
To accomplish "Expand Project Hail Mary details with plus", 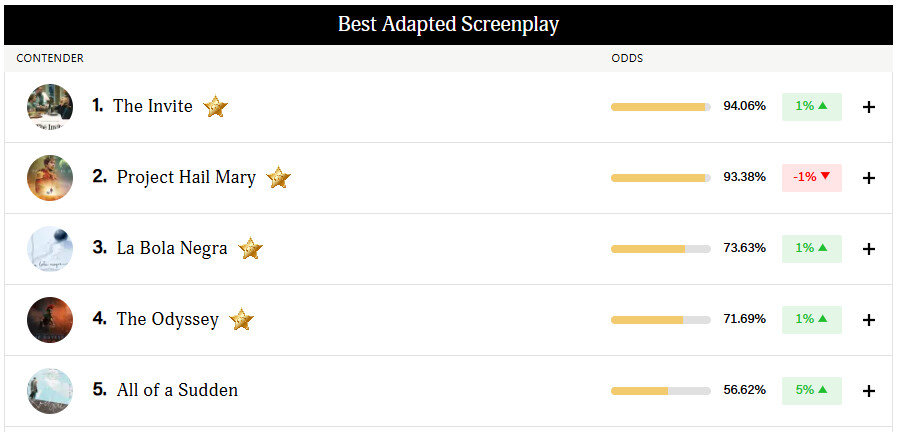I will pos(869,178).
